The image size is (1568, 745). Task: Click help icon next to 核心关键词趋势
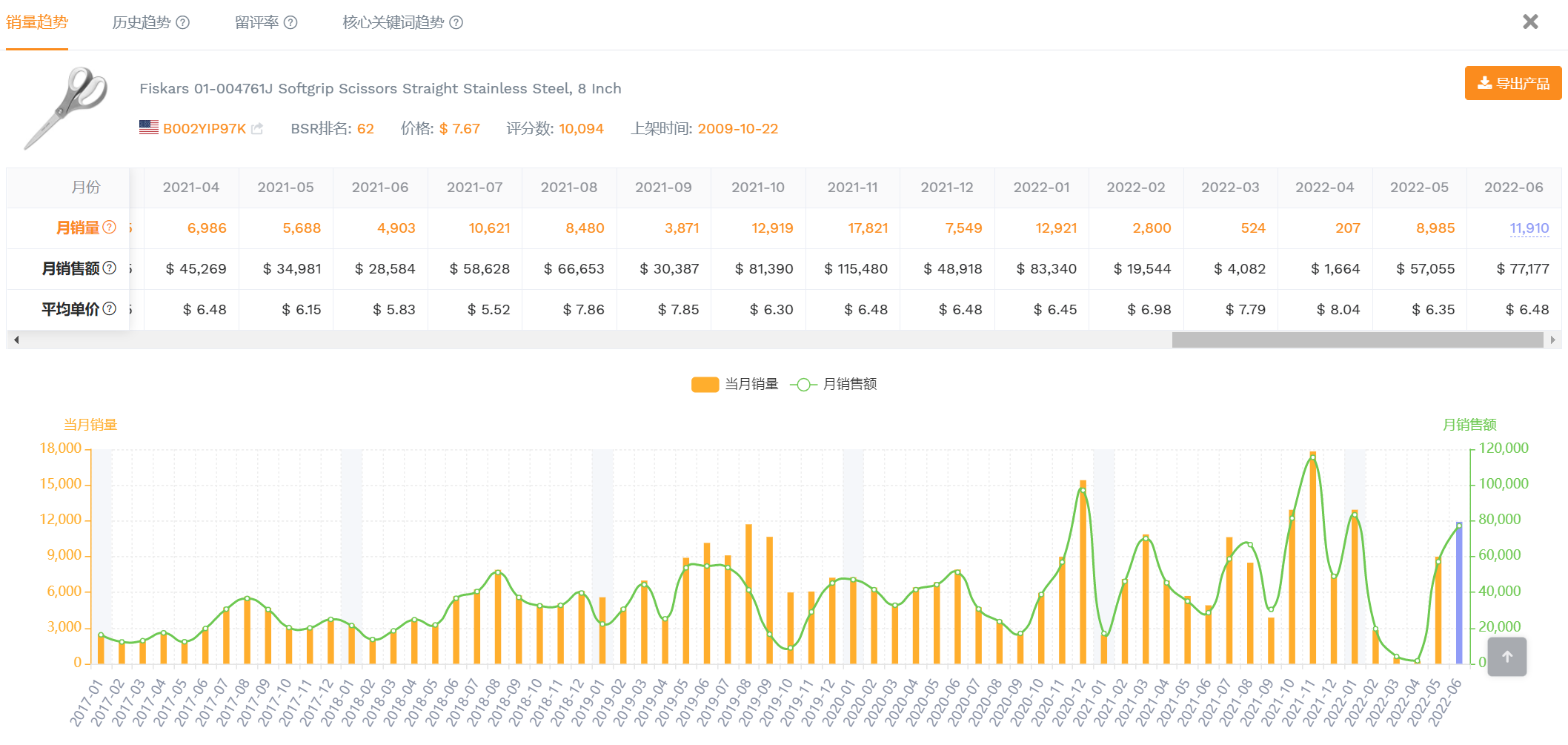[456, 23]
